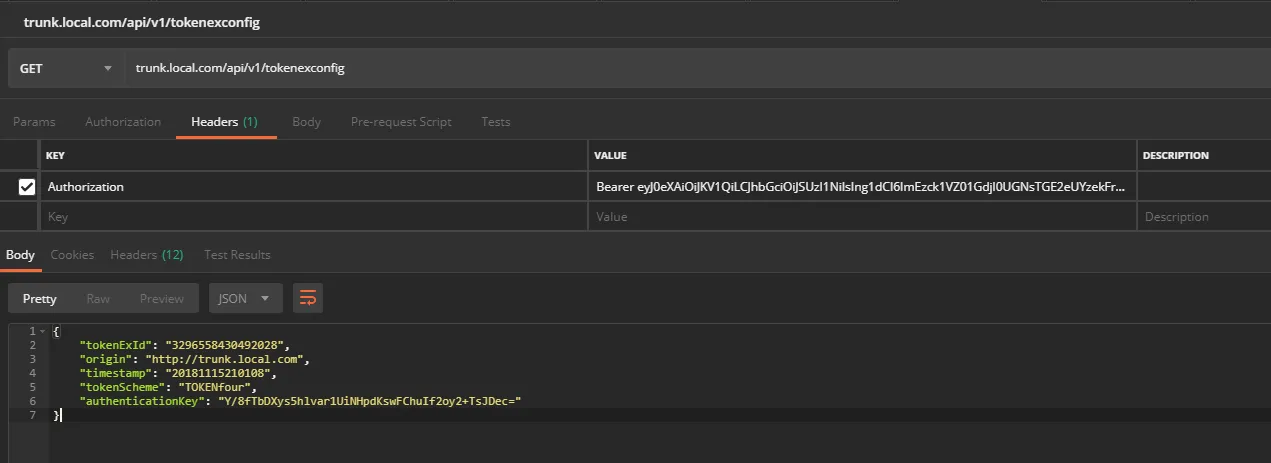The image size is (1271, 463).
Task: Click the empty Description field
Action: click(x=1204, y=217)
